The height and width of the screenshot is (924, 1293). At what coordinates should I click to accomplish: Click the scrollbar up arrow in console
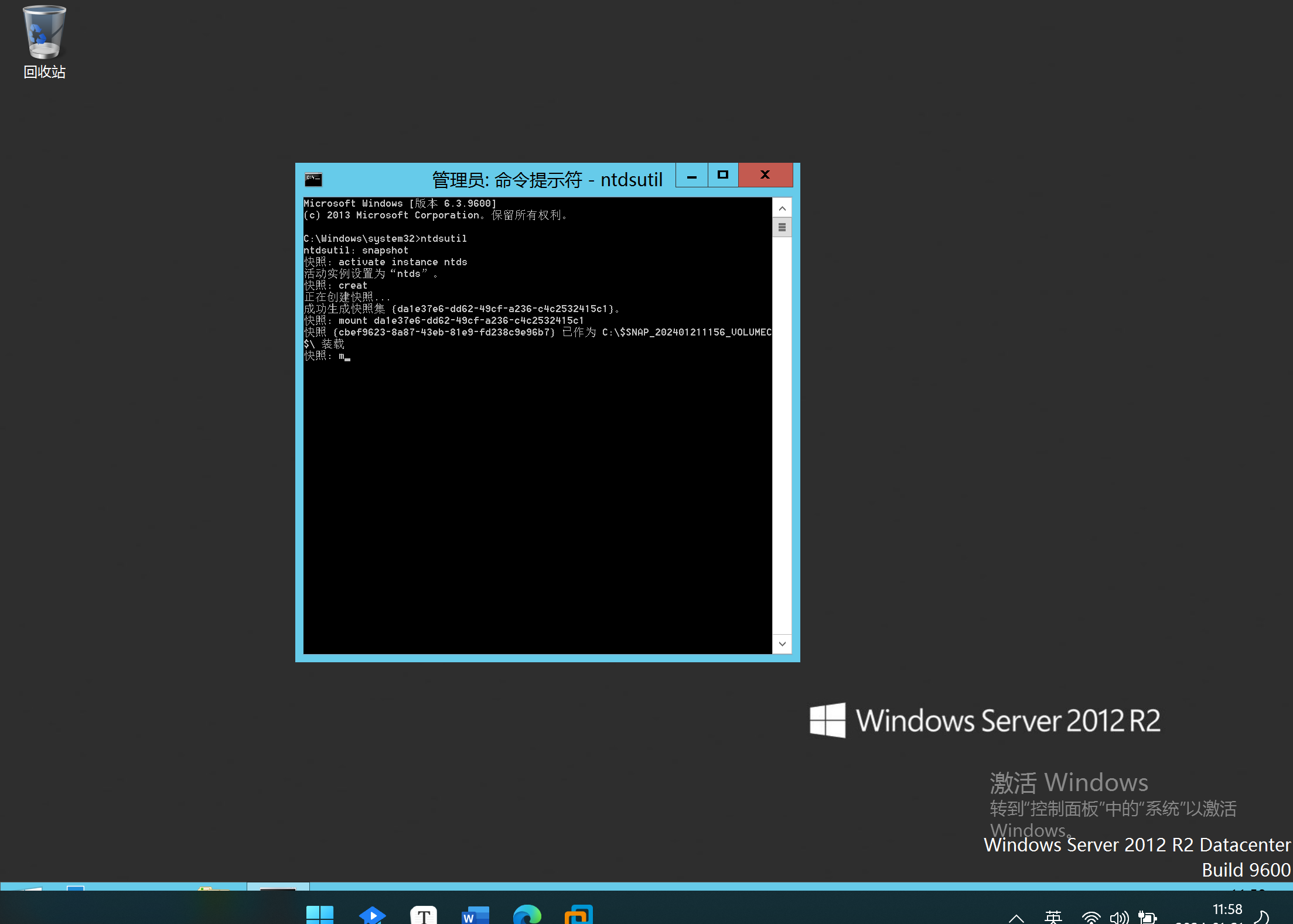click(782, 208)
